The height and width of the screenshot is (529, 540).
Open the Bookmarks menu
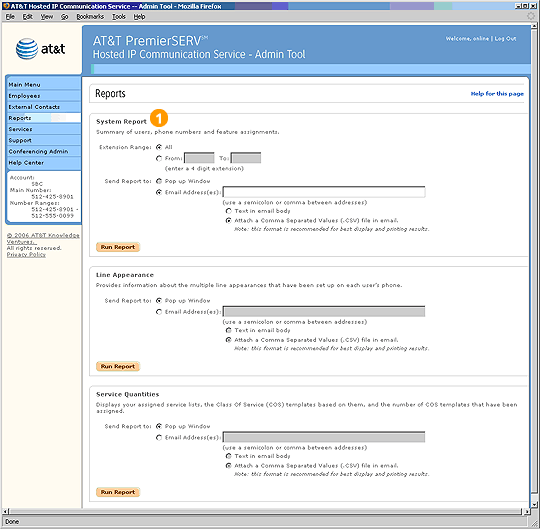[90, 17]
